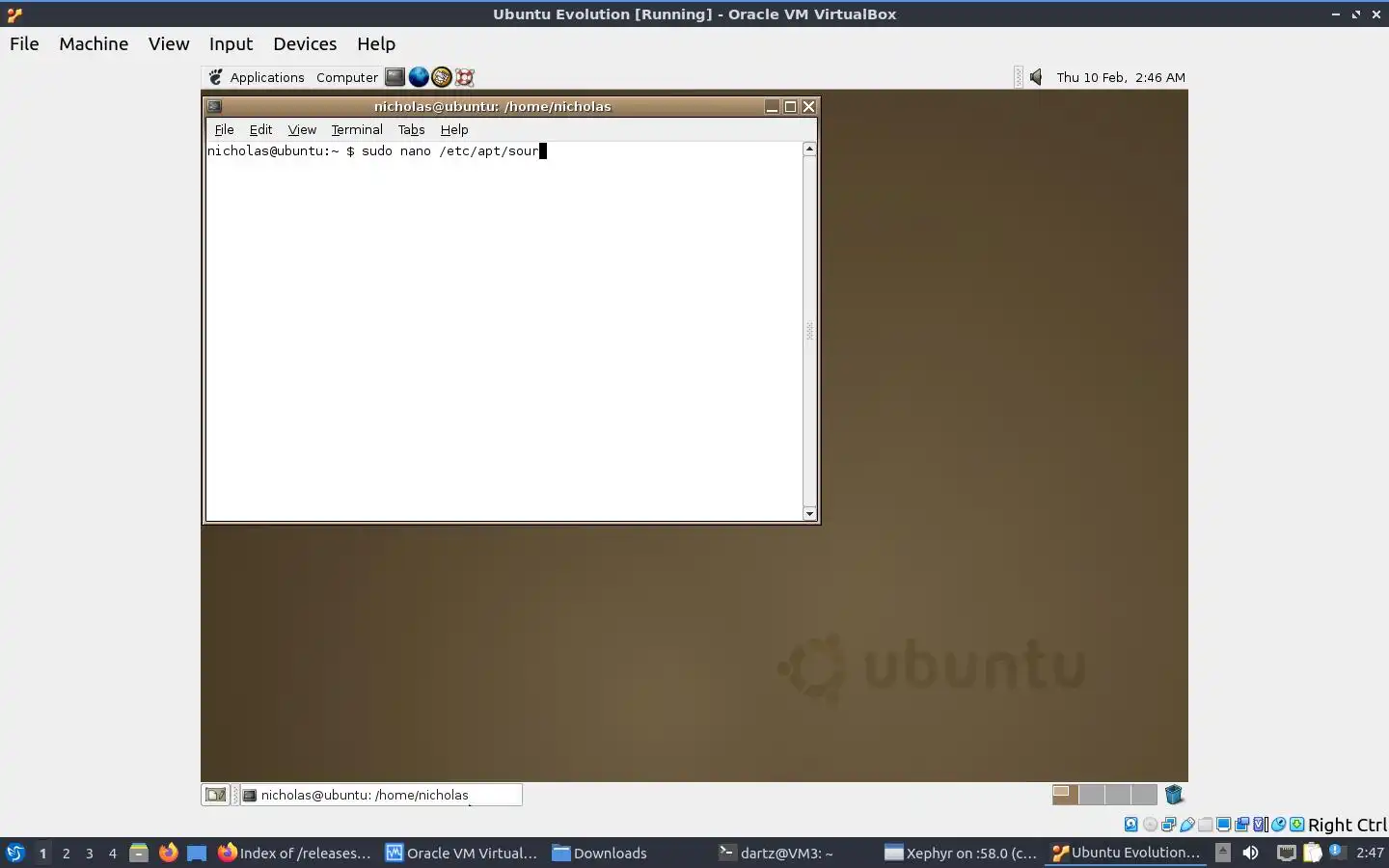The image size is (1389, 868).
Task: Switch to third guest workspace
Action: tap(1118, 795)
